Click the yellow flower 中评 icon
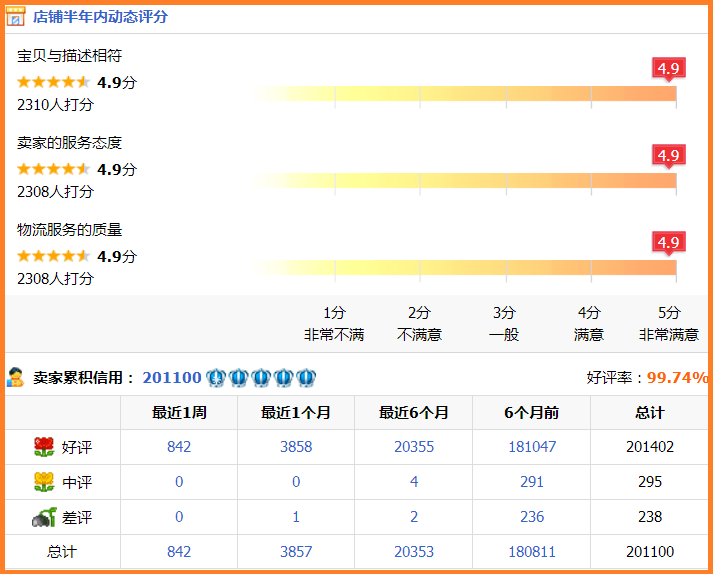 point(43,482)
